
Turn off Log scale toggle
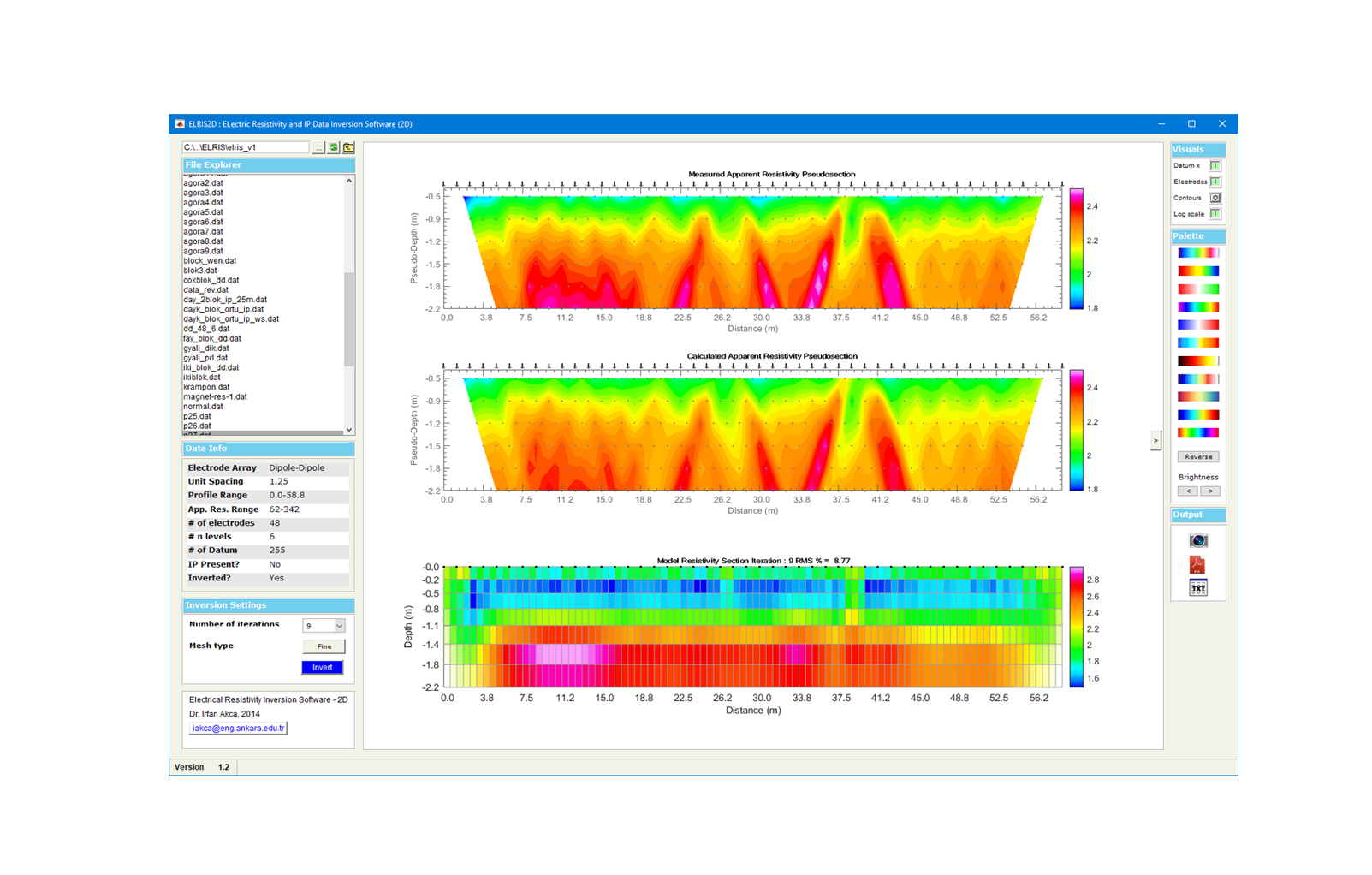click(1215, 214)
